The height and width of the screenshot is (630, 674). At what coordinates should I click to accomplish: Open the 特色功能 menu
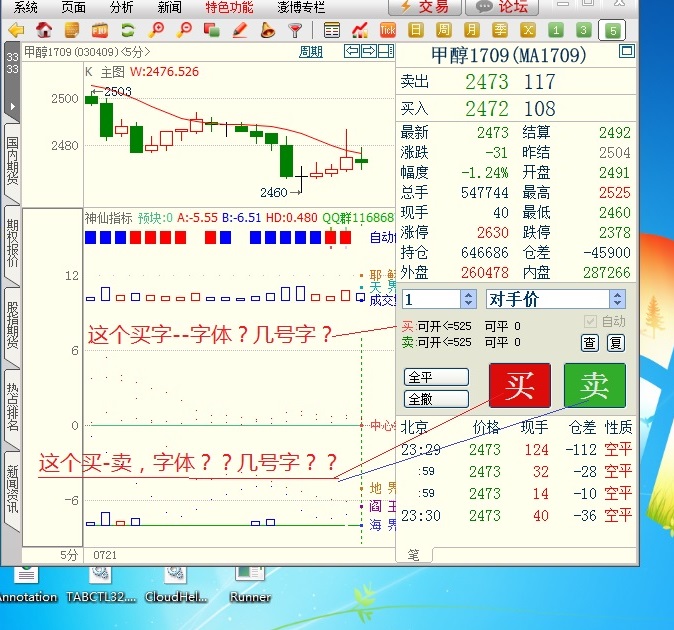229,7
